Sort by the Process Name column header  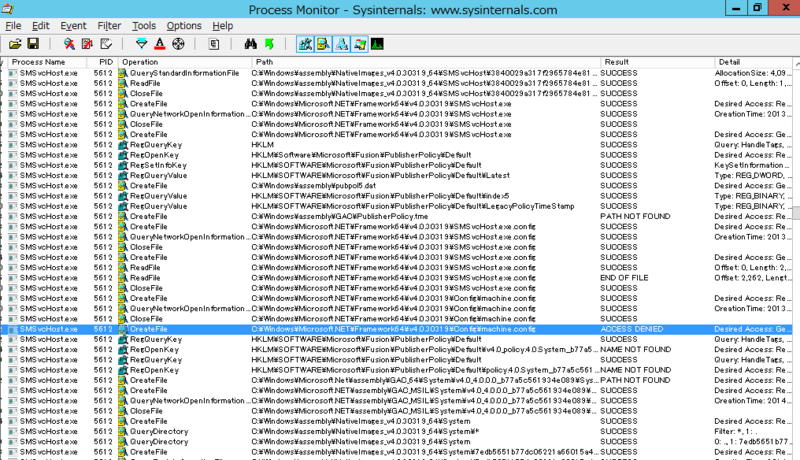point(45,62)
